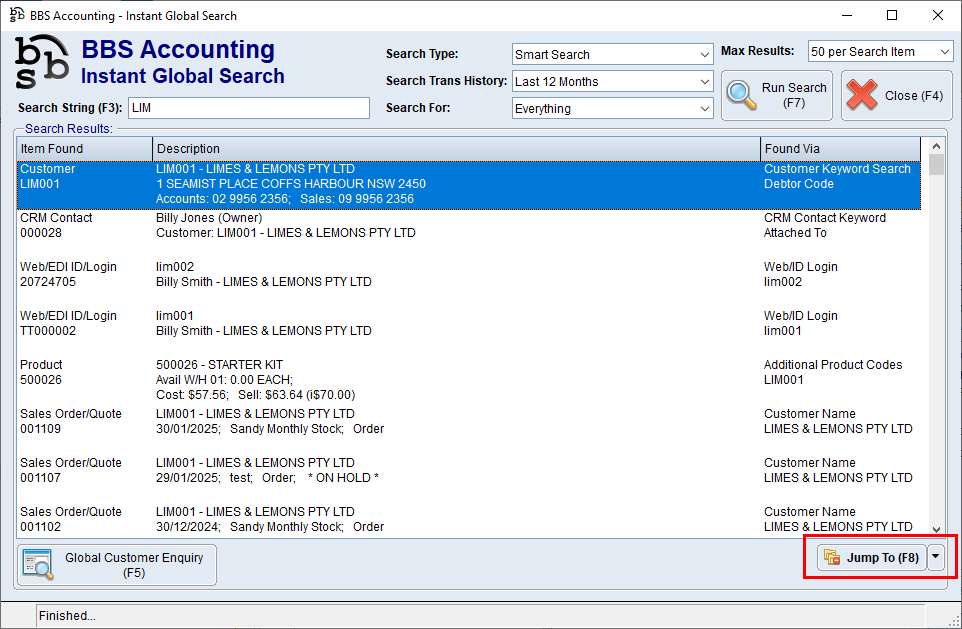Click into the Search String field
Screen dimensions: 962x629
point(248,108)
